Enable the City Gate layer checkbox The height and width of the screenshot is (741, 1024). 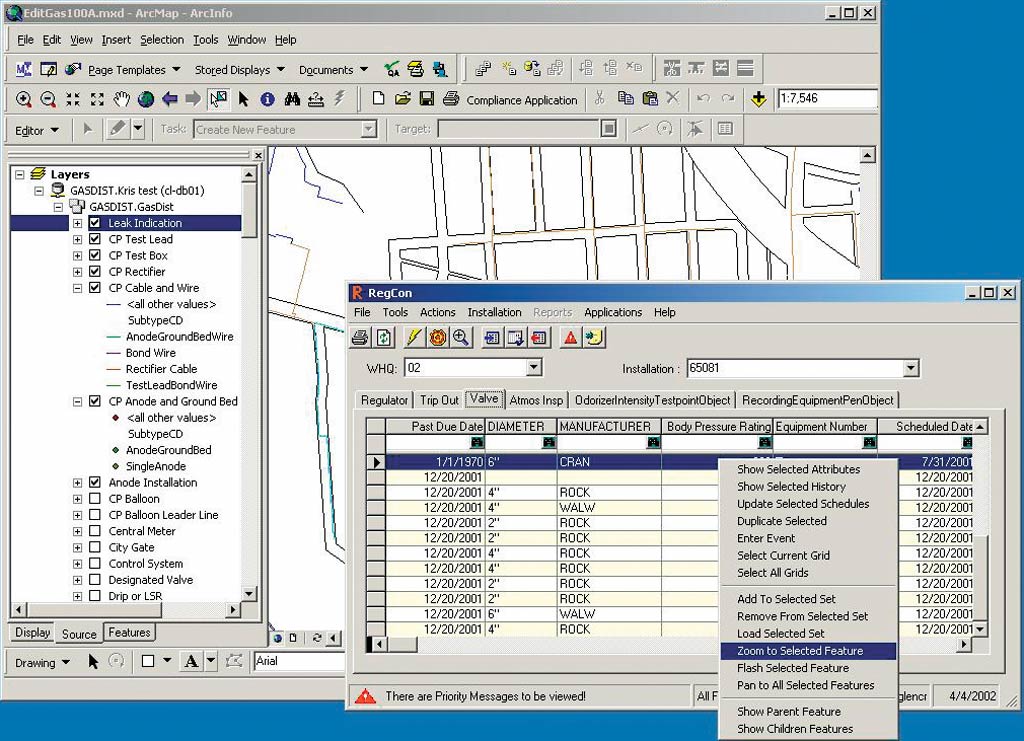point(95,548)
